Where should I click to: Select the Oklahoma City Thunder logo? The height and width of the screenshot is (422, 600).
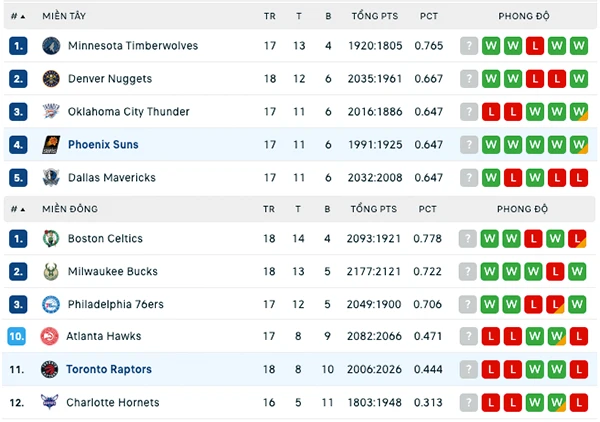[x=51, y=112]
